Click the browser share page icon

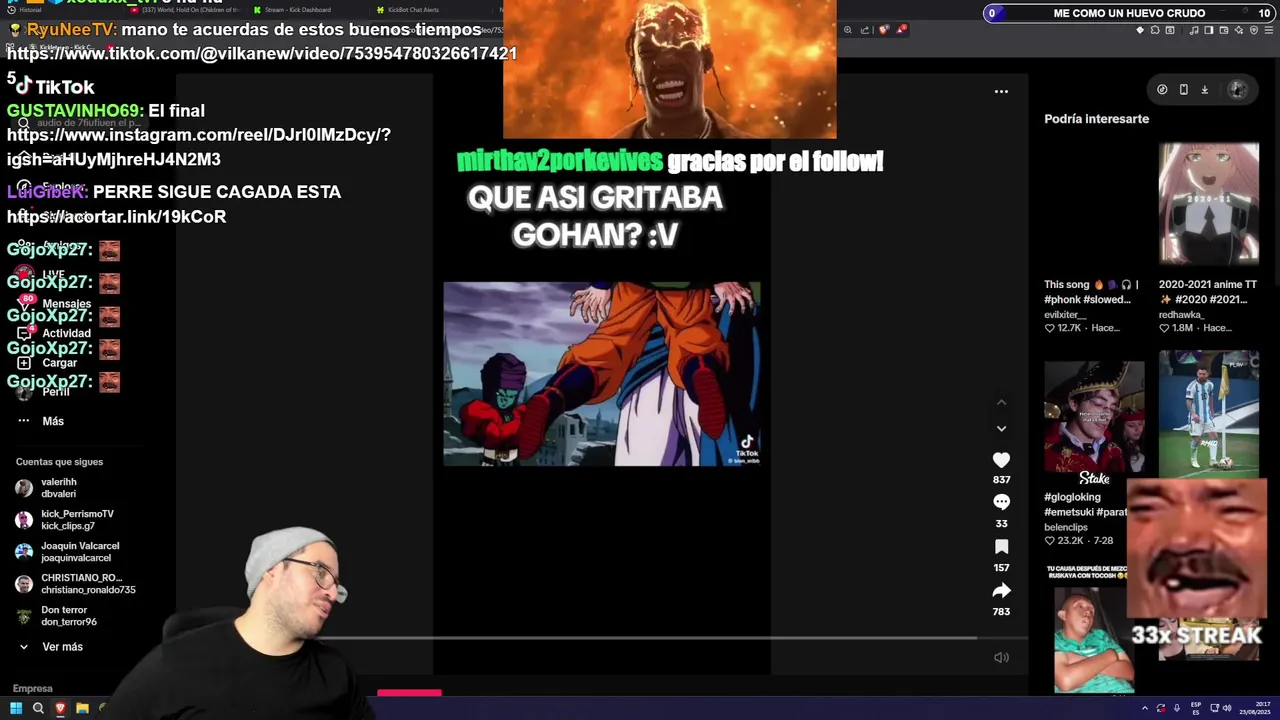tap(865, 30)
